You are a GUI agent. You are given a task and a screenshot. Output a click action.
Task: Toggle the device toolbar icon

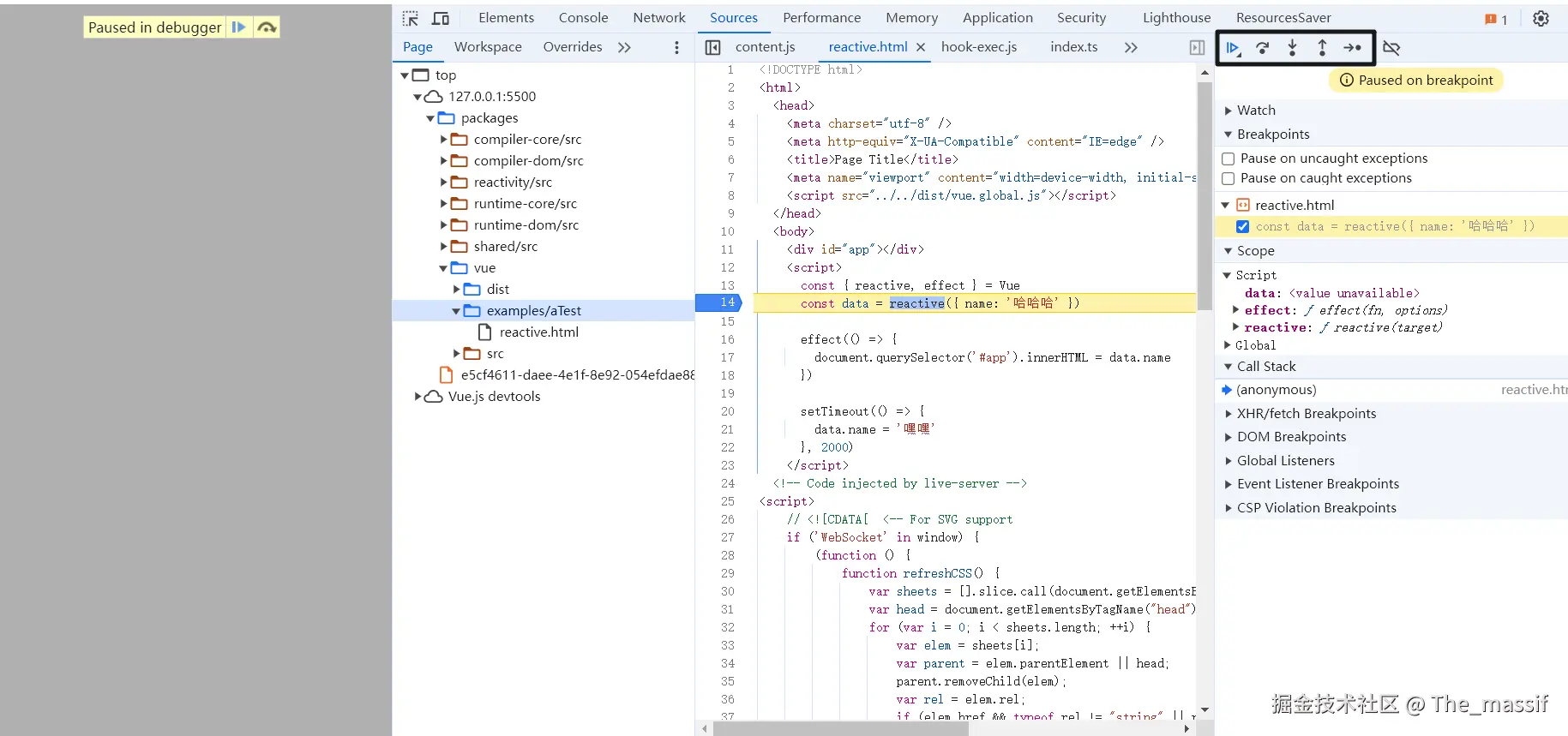[x=441, y=18]
